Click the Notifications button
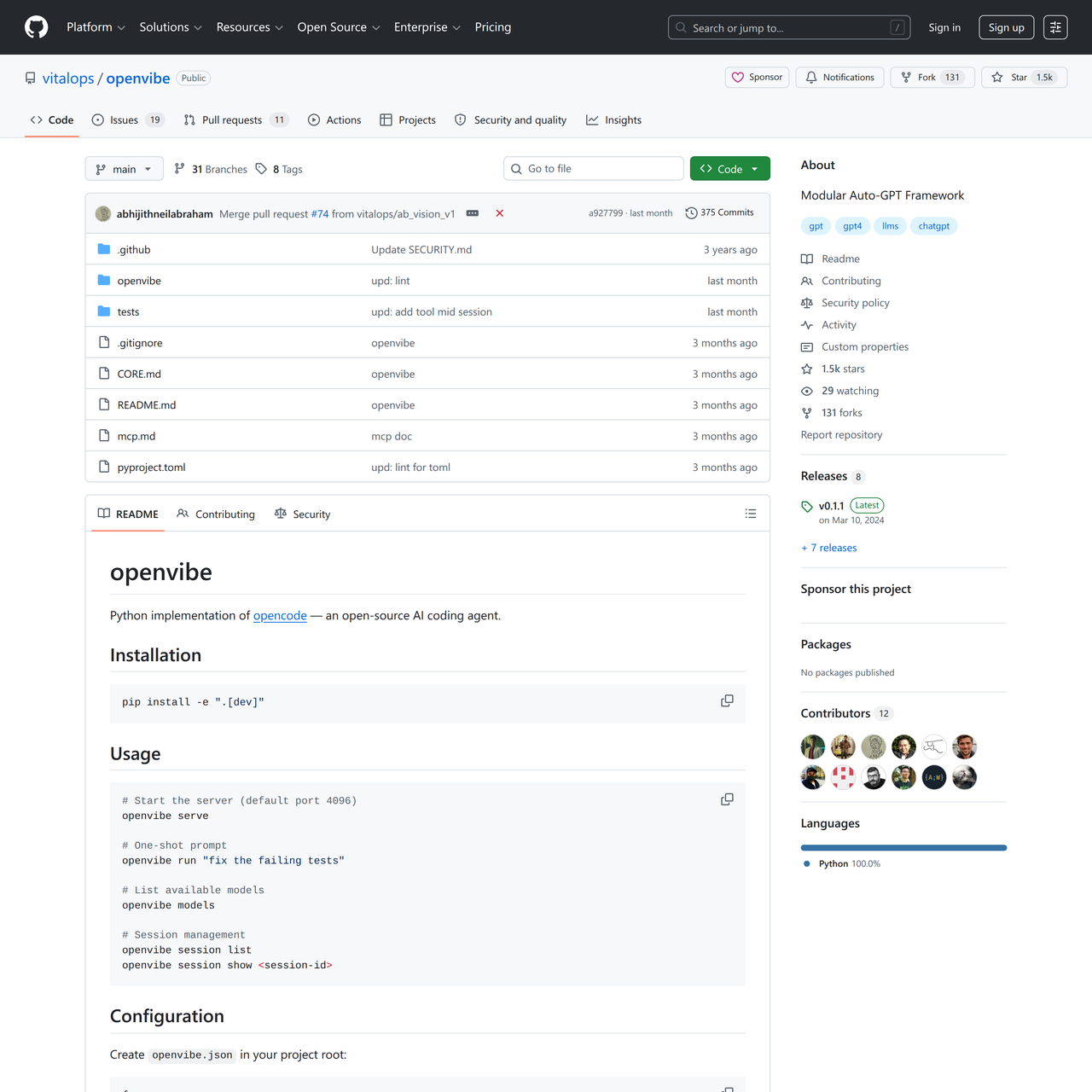The height and width of the screenshot is (1092, 1092). [840, 78]
